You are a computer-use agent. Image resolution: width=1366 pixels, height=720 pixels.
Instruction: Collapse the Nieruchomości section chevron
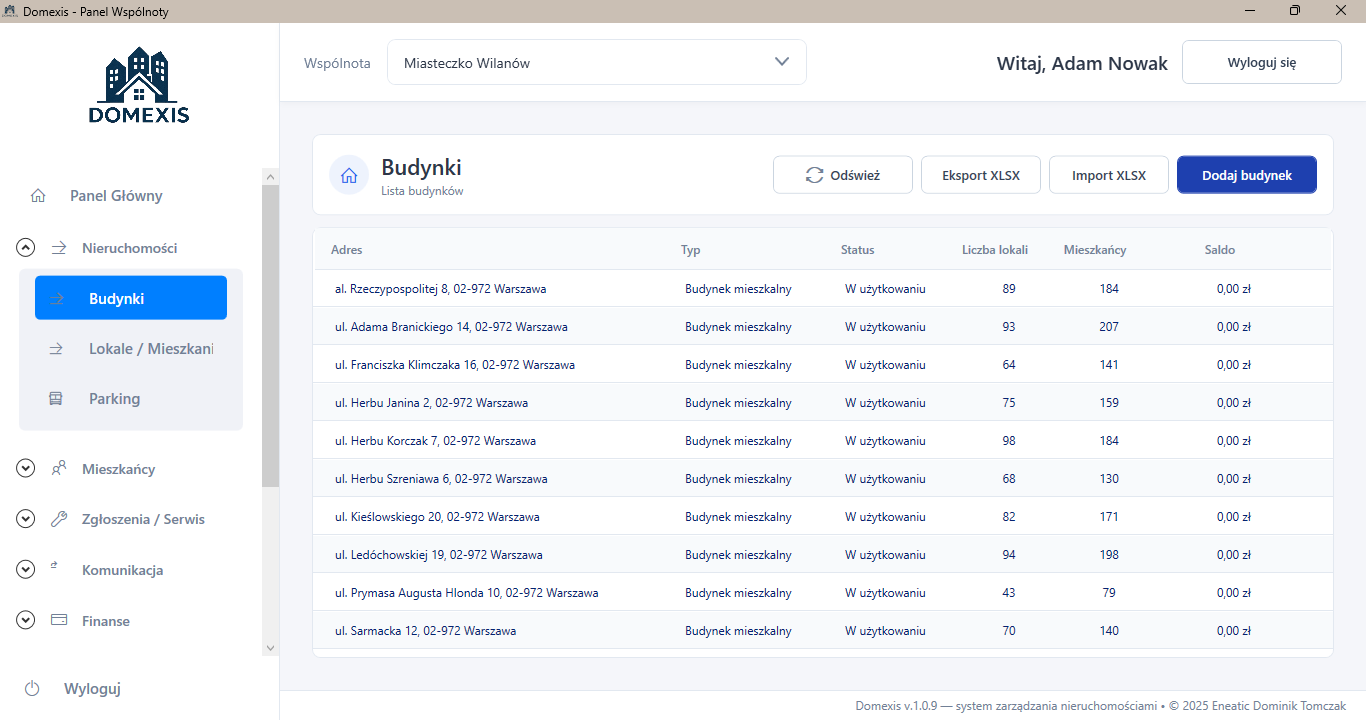(26, 248)
